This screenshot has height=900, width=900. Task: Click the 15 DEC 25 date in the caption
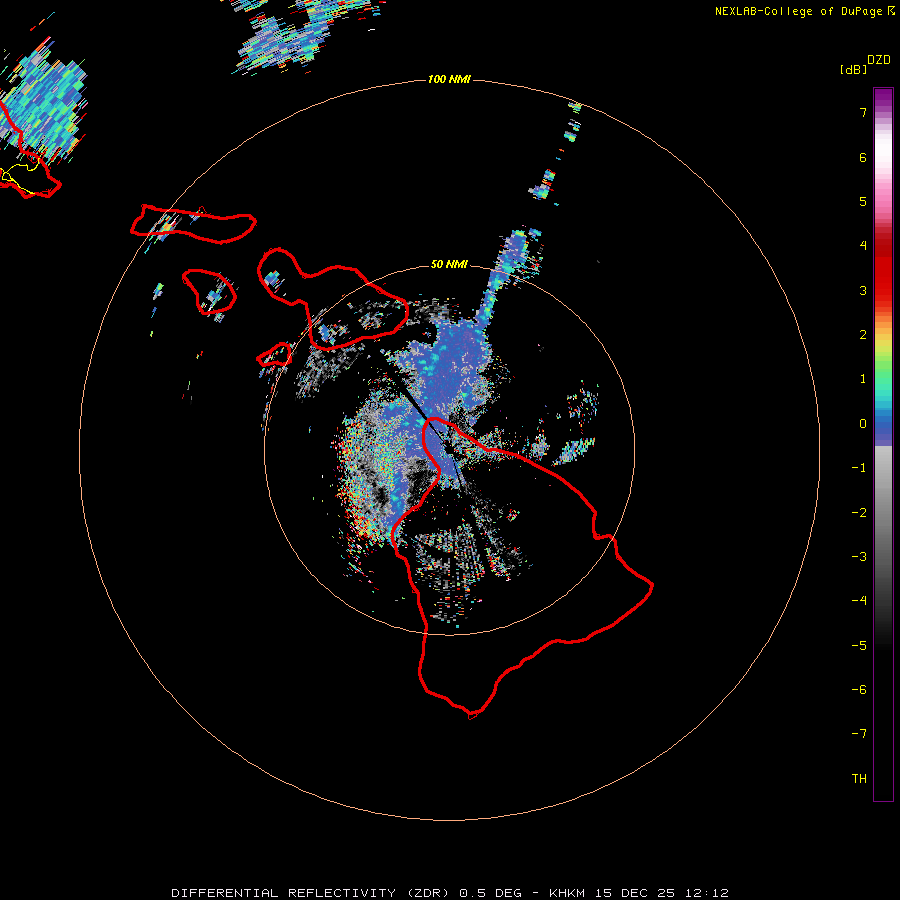pyautogui.click(x=635, y=893)
